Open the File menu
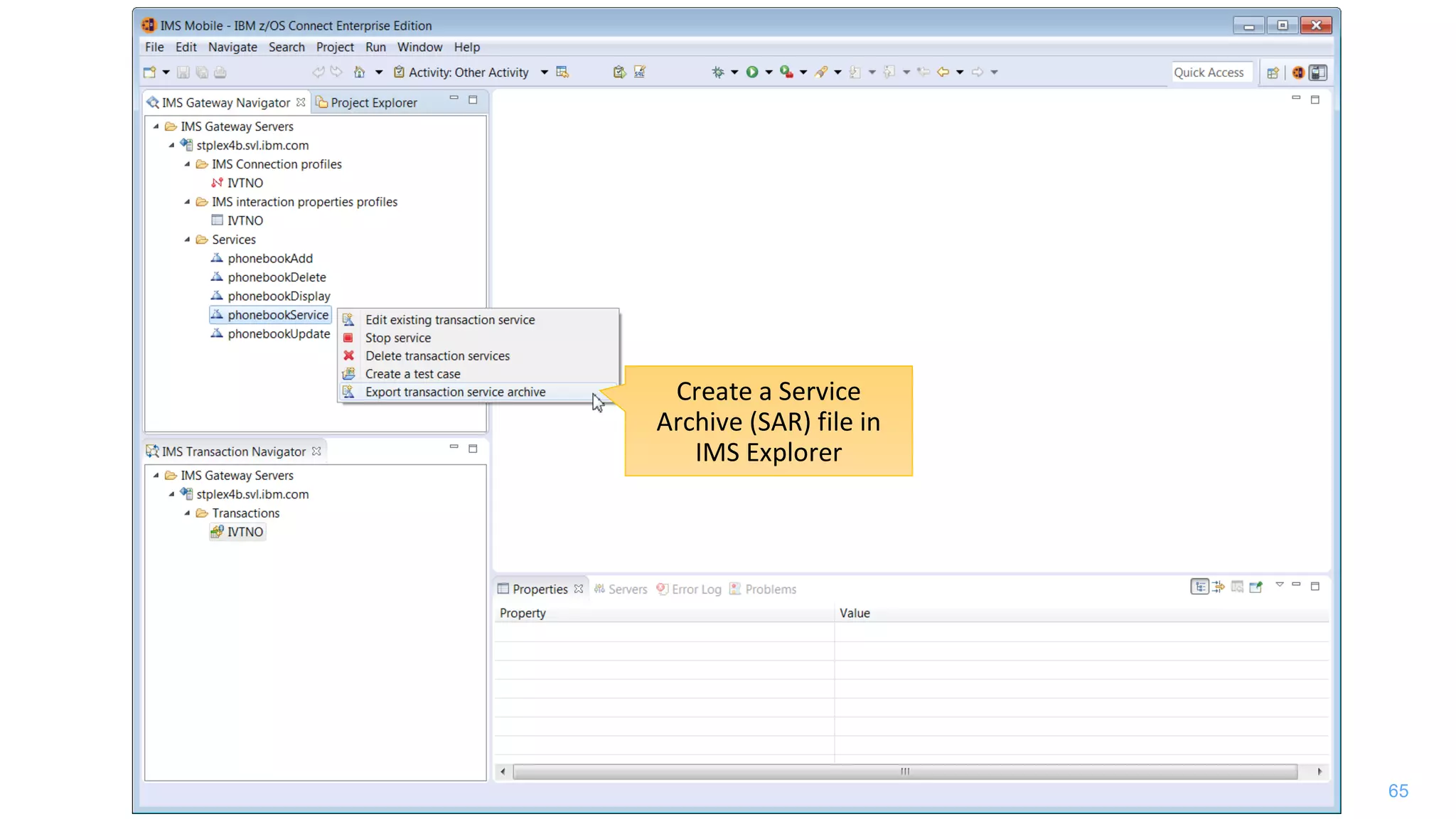 click(154, 47)
